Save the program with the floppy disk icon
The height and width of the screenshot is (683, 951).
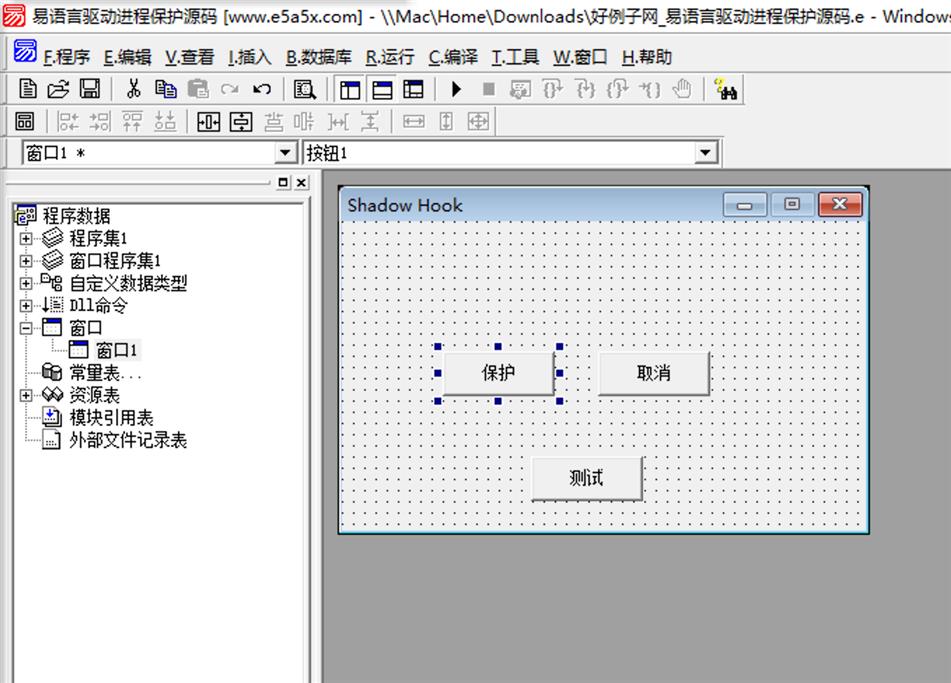coord(90,89)
